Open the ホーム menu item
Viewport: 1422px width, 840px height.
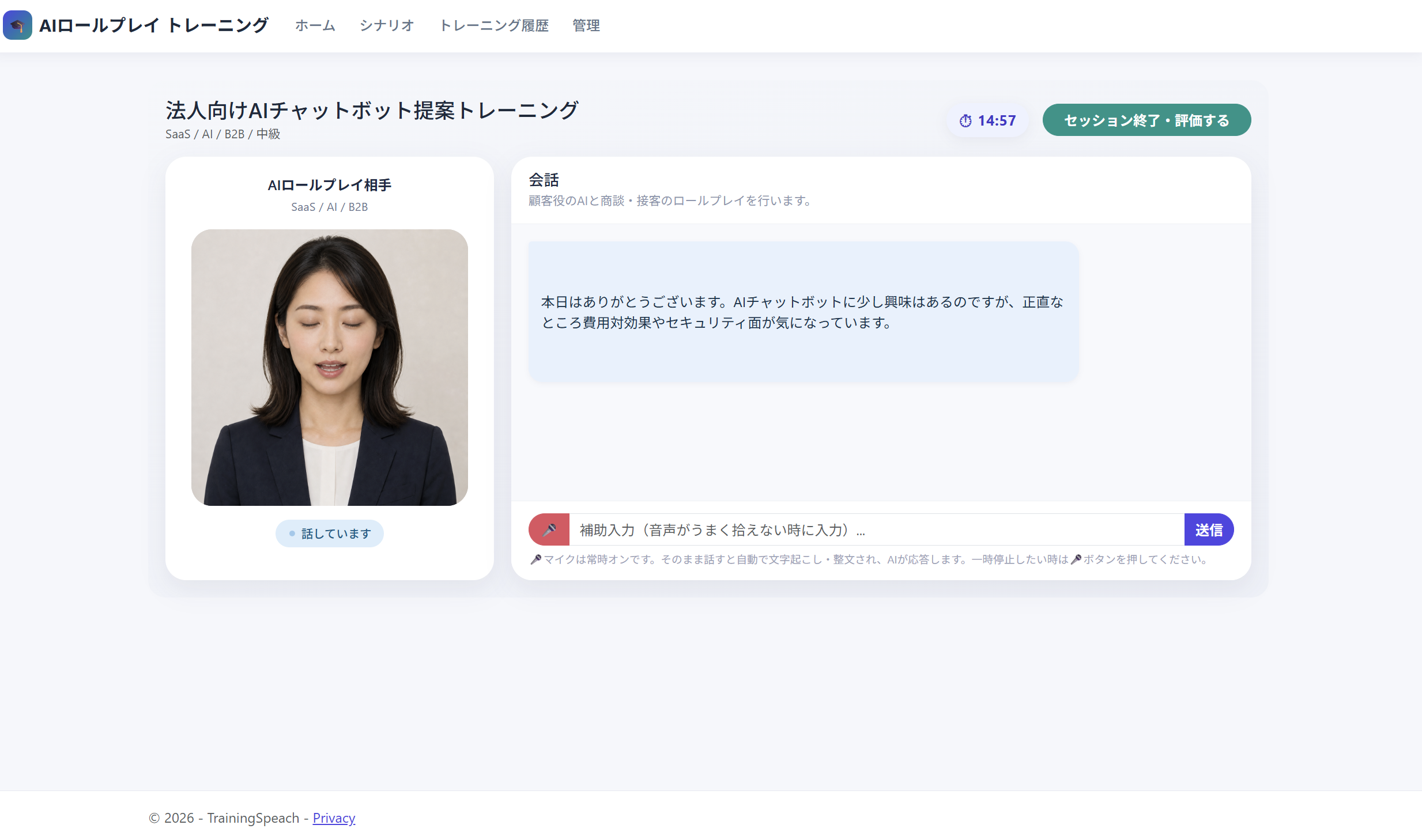coord(315,25)
